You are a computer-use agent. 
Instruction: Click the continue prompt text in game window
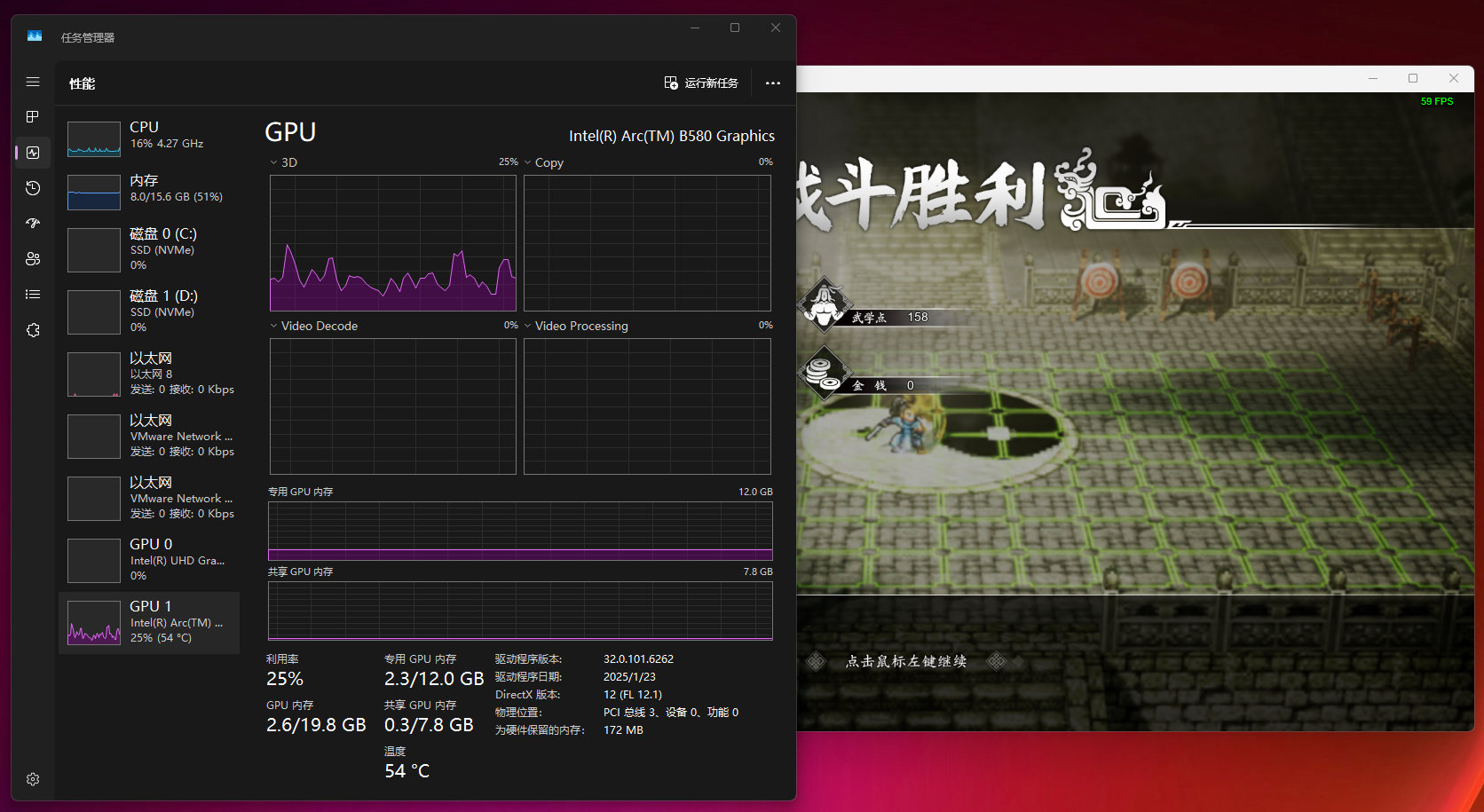pos(906,661)
